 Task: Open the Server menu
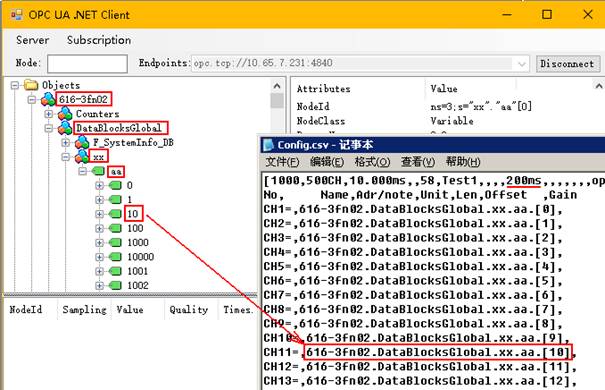click(32, 40)
